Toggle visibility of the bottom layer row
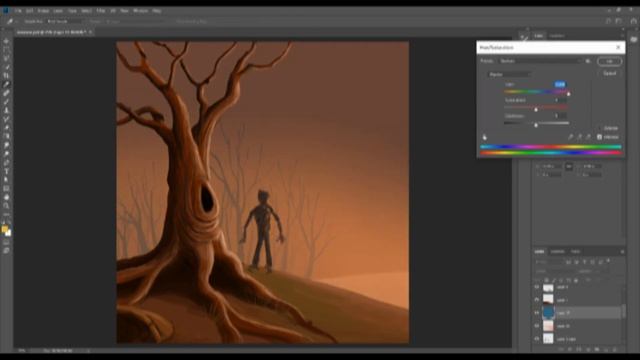 537,339
